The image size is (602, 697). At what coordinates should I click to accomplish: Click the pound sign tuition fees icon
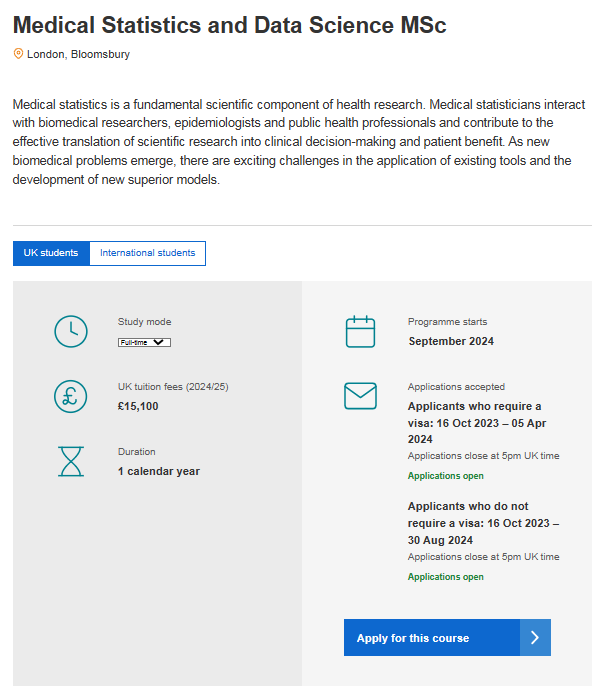point(70,396)
